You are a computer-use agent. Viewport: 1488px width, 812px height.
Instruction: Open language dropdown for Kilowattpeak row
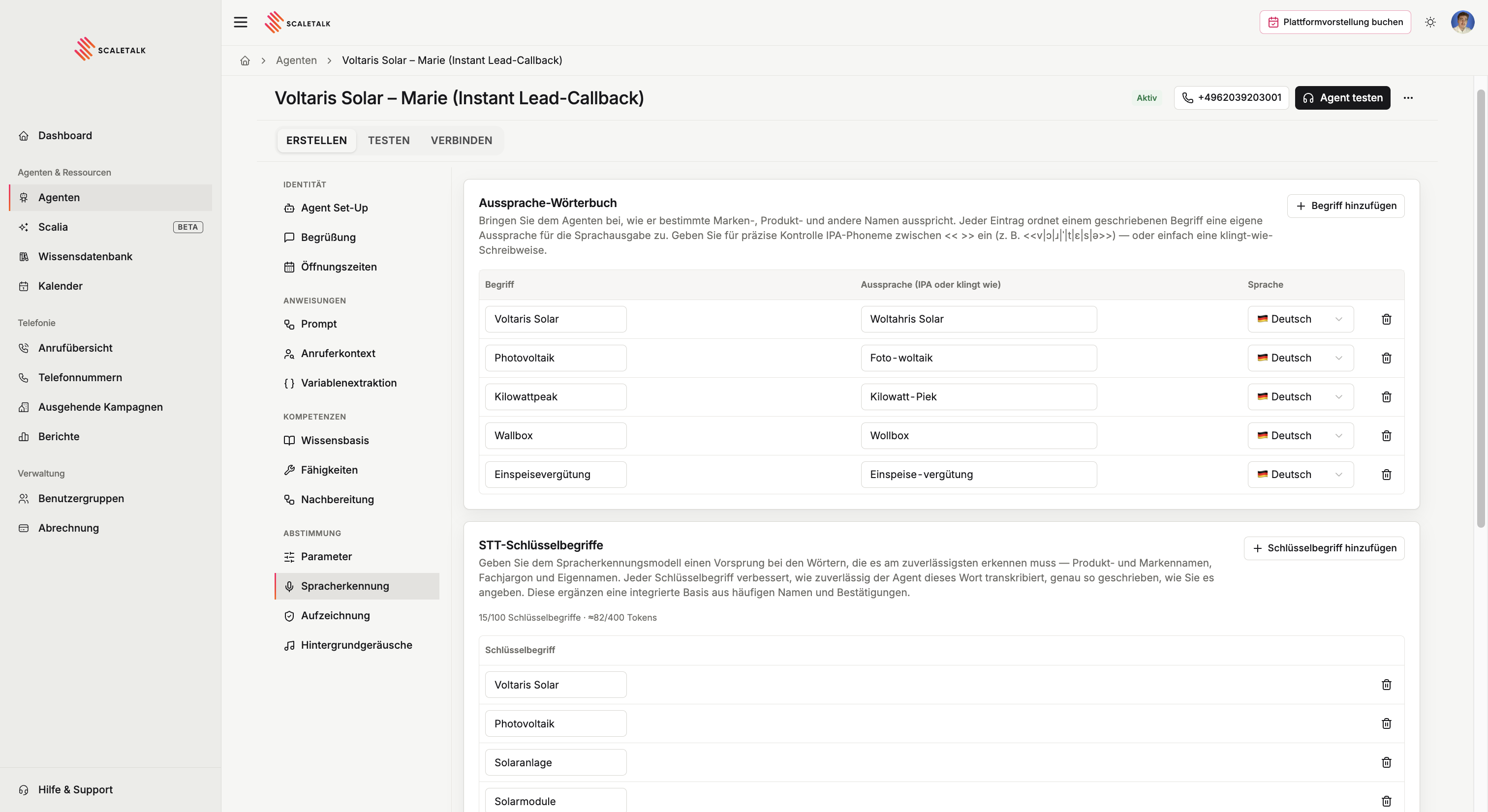click(x=1300, y=397)
